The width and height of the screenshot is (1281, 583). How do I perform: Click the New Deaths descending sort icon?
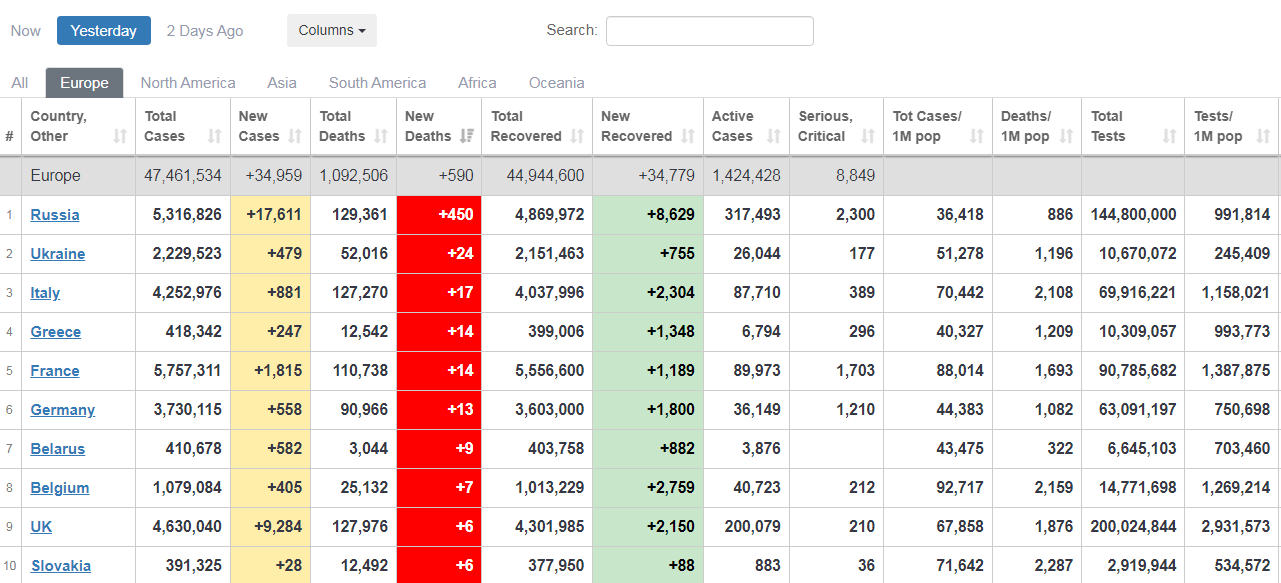click(466, 137)
